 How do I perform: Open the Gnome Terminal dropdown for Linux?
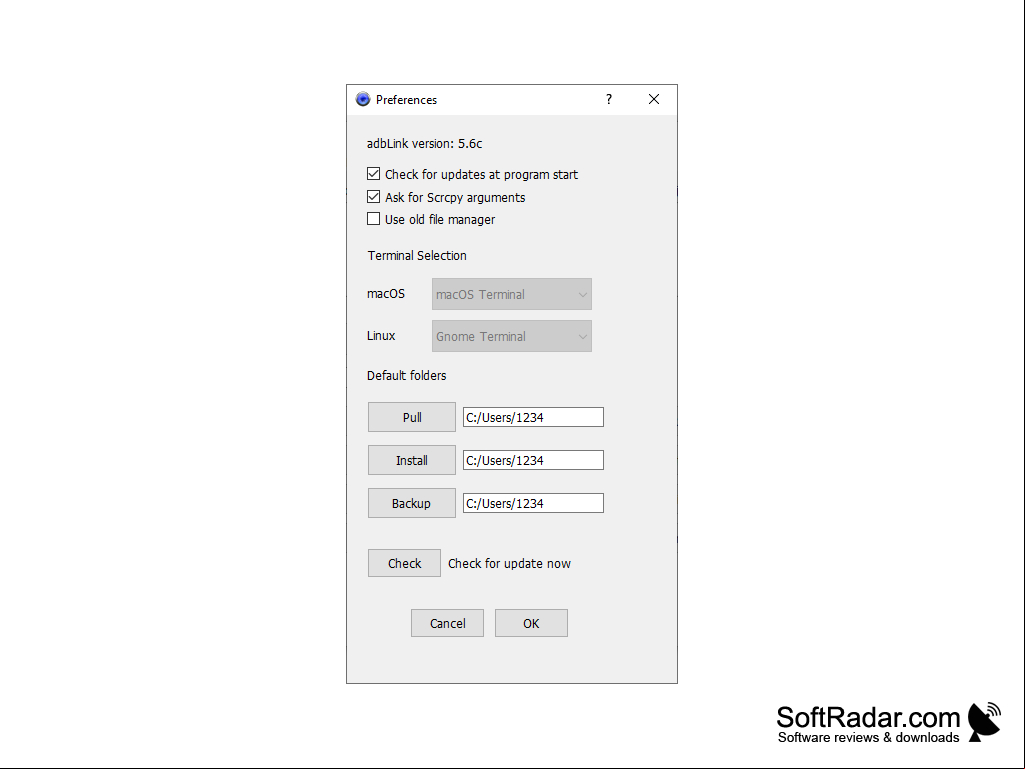point(512,336)
